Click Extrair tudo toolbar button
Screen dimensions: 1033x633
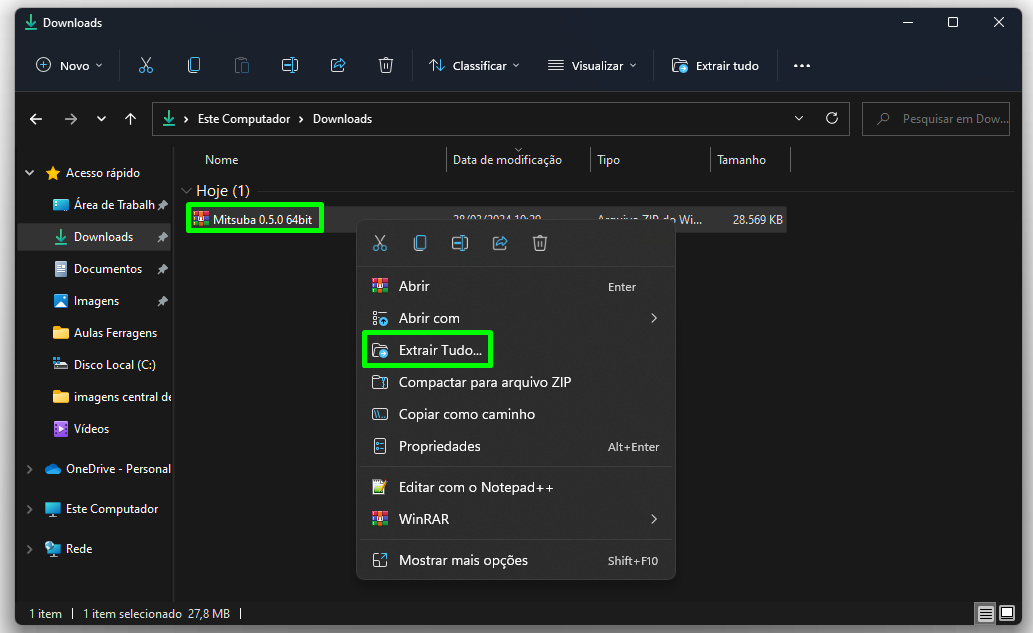coord(715,66)
